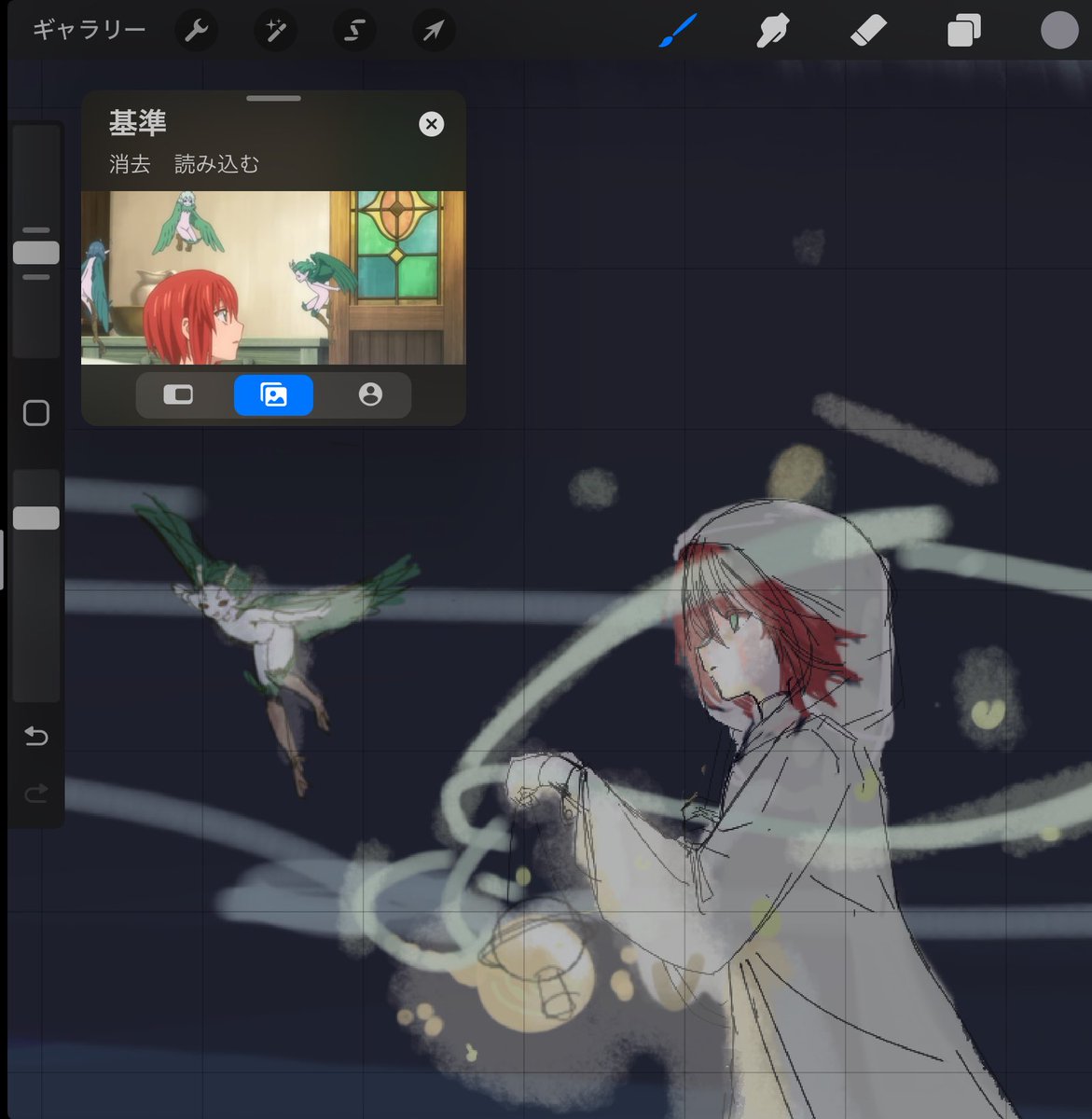
Task: Open the active color picker circle
Action: click(1059, 30)
